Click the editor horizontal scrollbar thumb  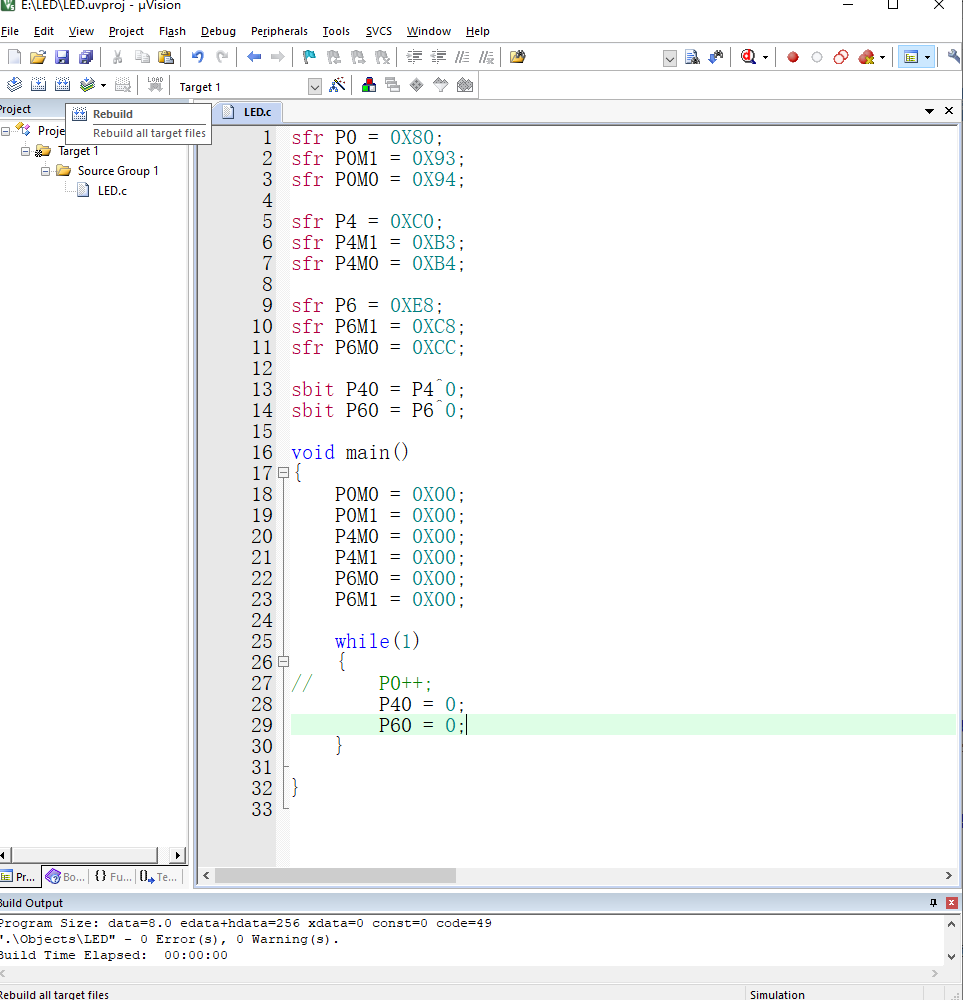pyautogui.click(x=335, y=876)
